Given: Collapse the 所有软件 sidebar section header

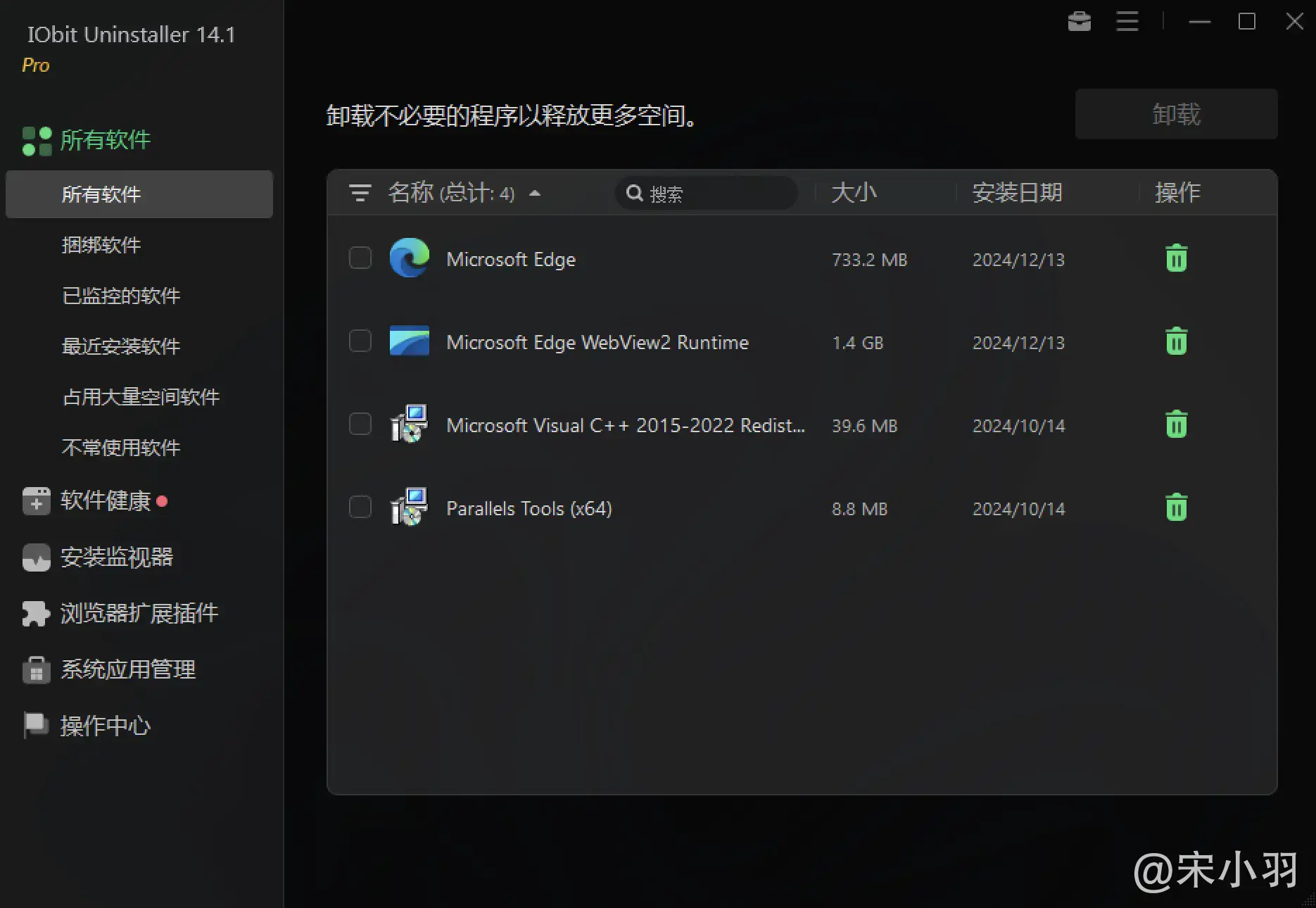Looking at the screenshot, I should 106,140.
